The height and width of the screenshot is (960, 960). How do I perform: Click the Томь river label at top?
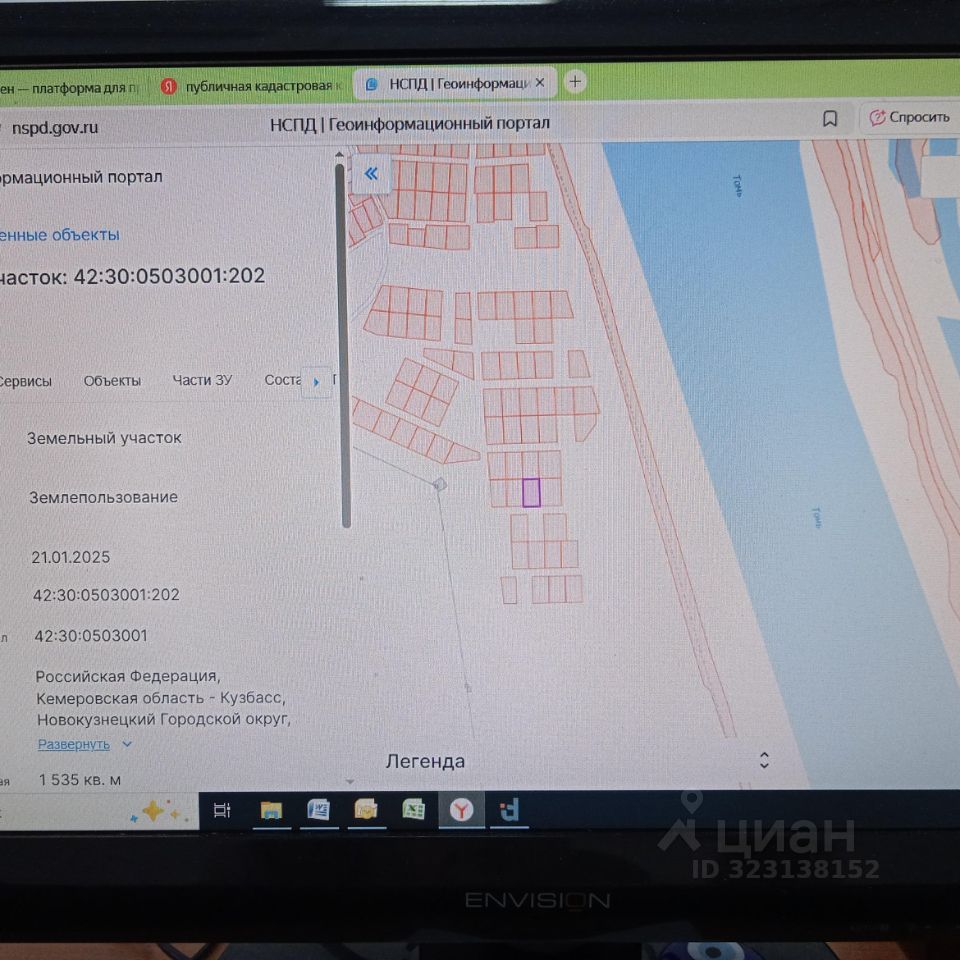coord(737,186)
